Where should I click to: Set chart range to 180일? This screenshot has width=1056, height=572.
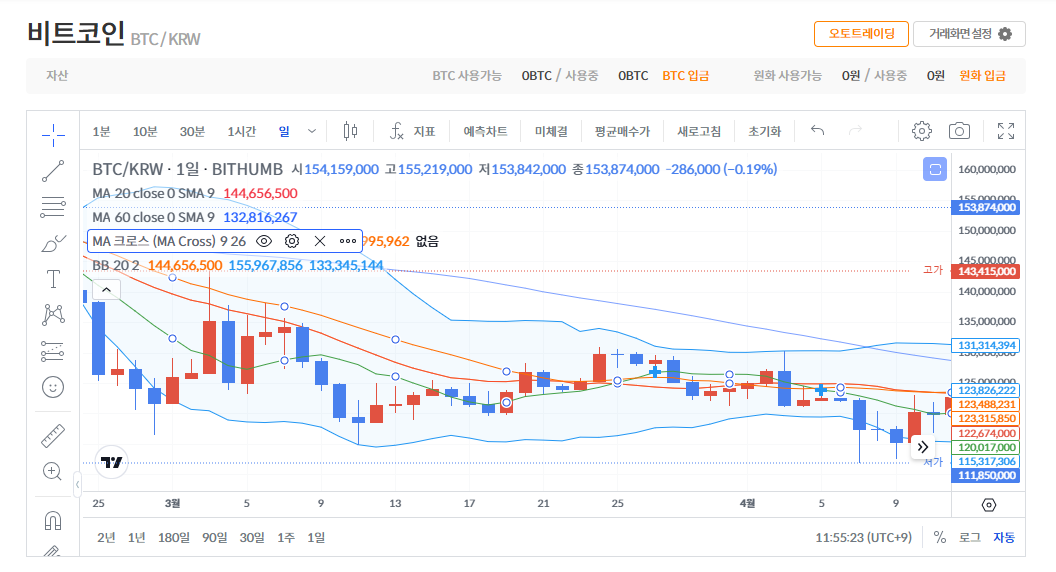174,537
